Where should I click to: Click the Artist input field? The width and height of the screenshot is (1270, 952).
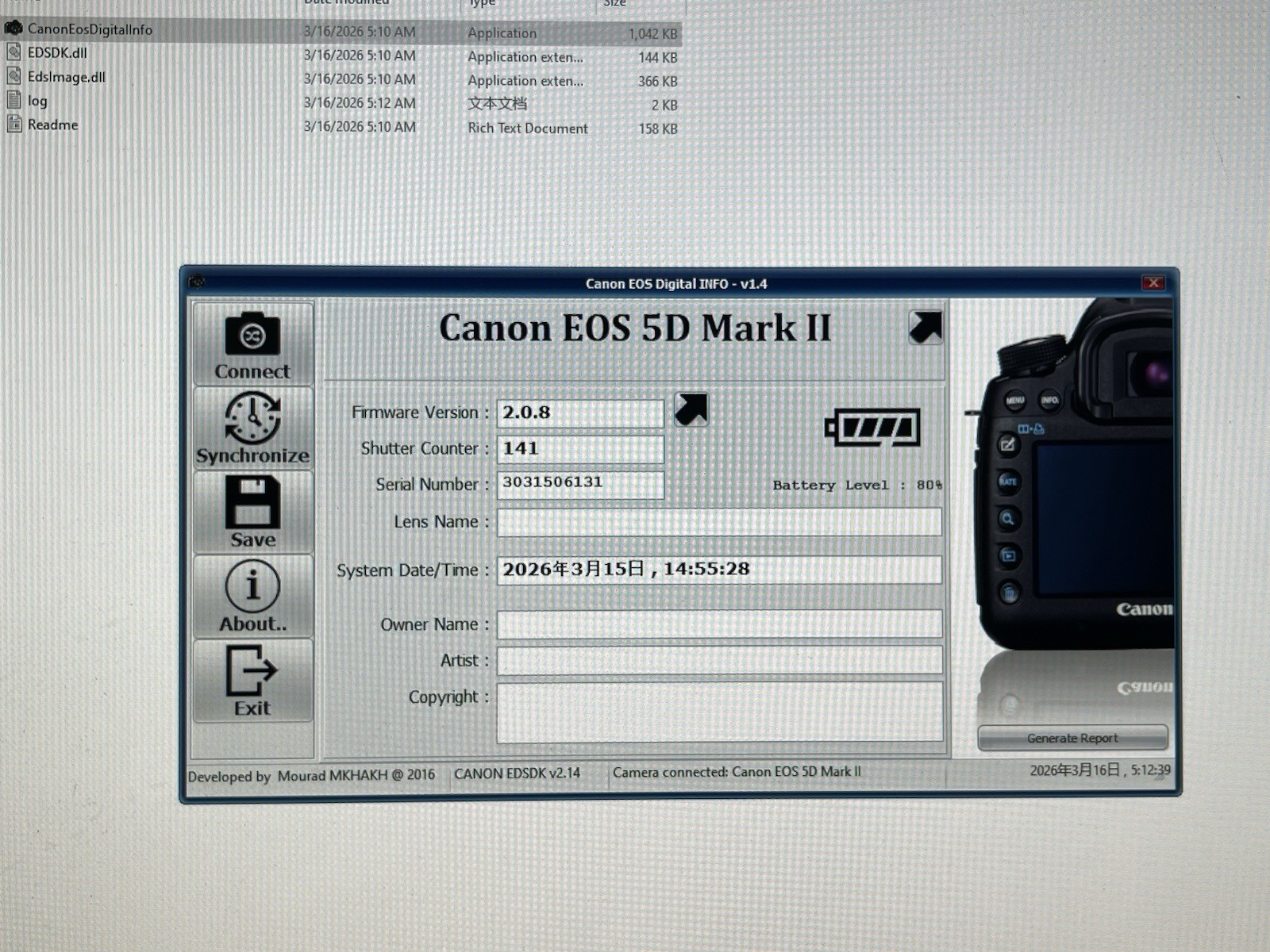pos(719,660)
